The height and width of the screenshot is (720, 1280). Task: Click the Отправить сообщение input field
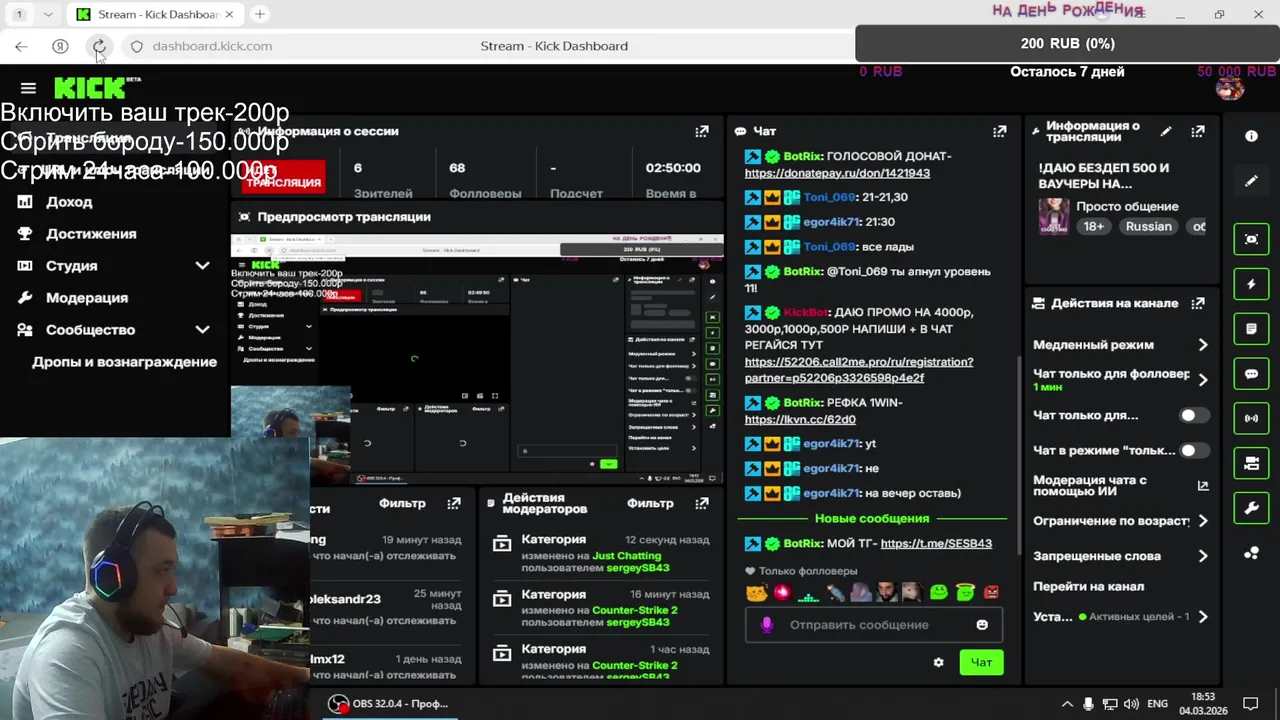click(x=873, y=624)
